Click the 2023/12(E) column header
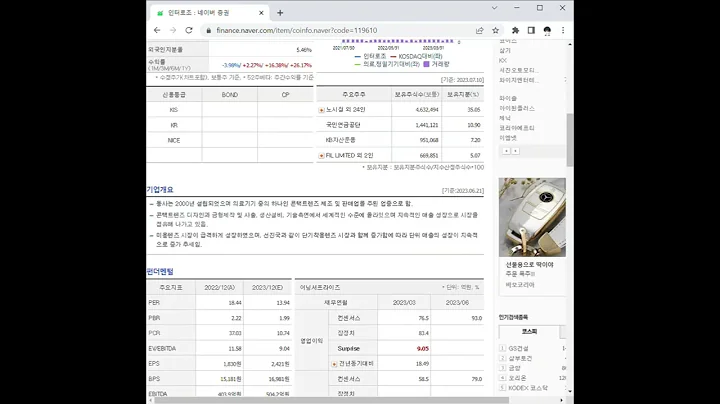 coord(267,288)
